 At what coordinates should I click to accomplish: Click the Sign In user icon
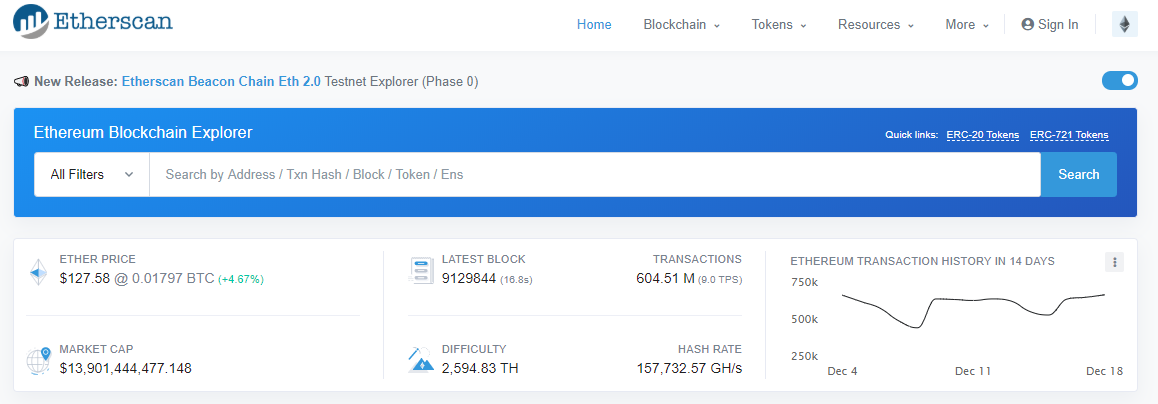(x=1027, y=24)
